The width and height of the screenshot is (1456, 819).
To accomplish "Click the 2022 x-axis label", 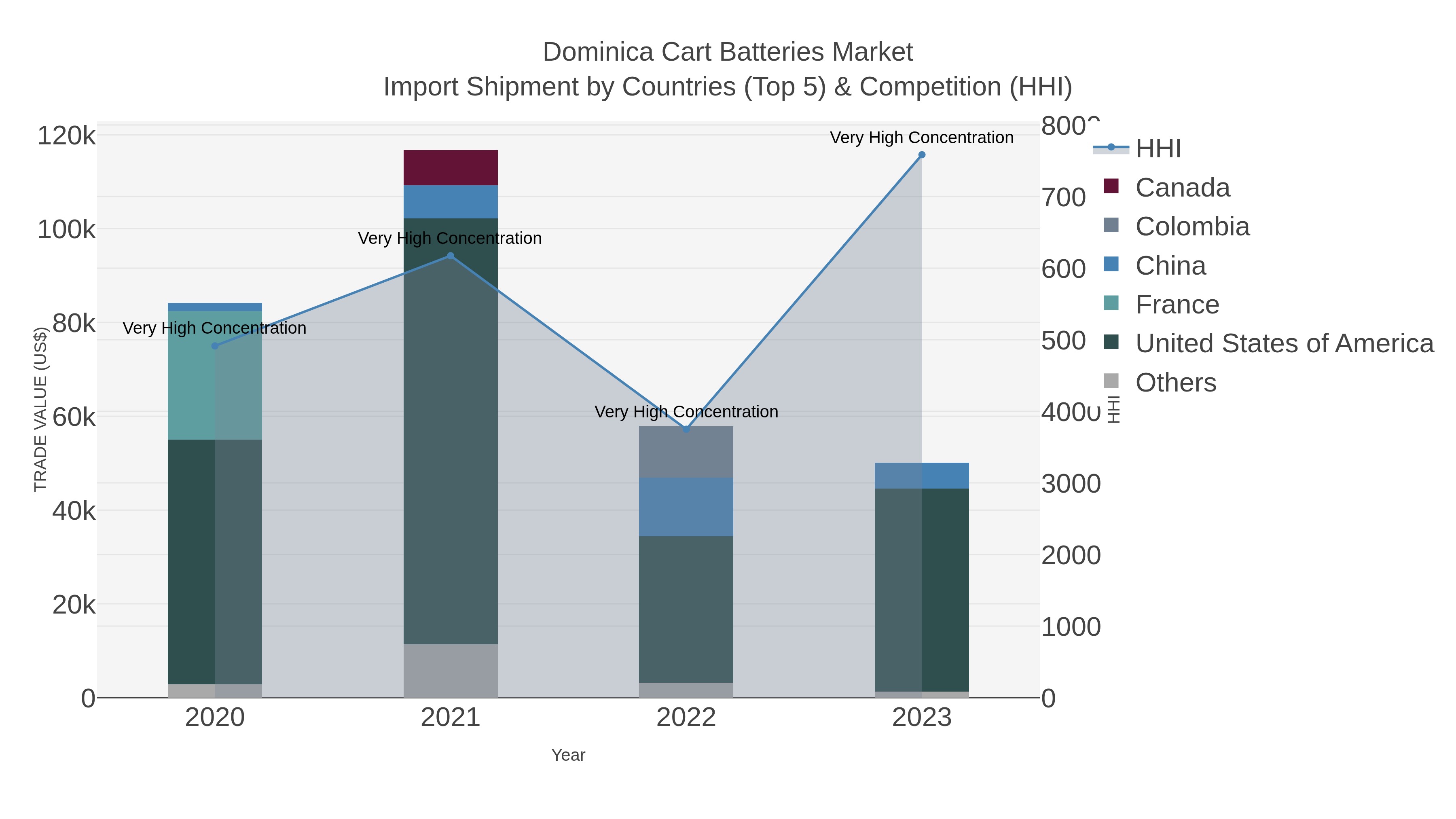I will pyautogui.click(x=686, y=718).
